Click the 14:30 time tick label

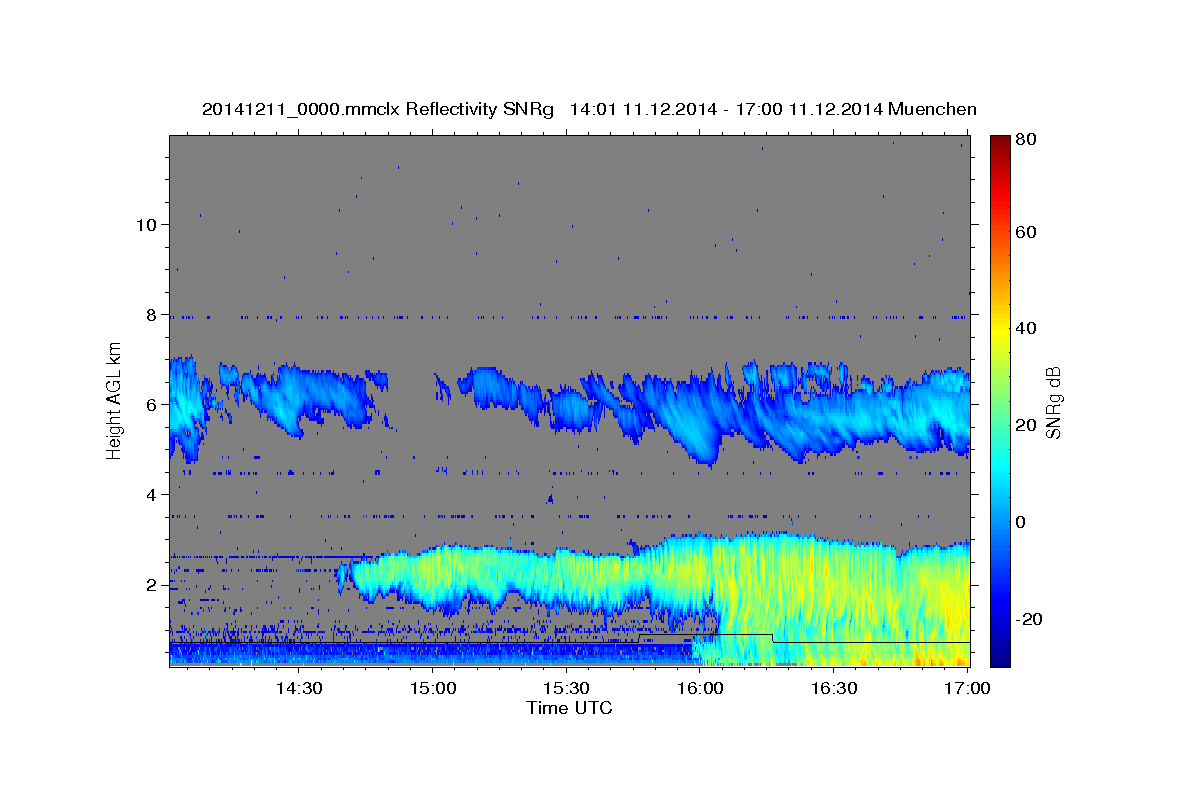(x=299, y=688)
